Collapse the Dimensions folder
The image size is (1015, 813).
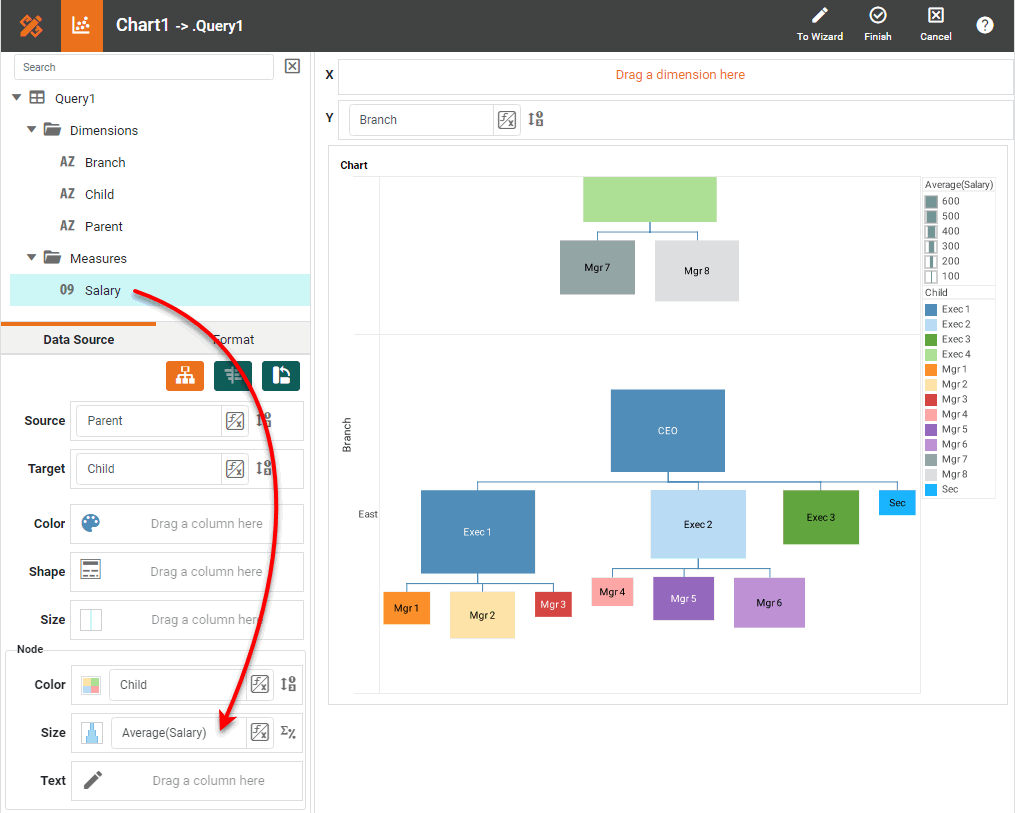tap(31, 130)
